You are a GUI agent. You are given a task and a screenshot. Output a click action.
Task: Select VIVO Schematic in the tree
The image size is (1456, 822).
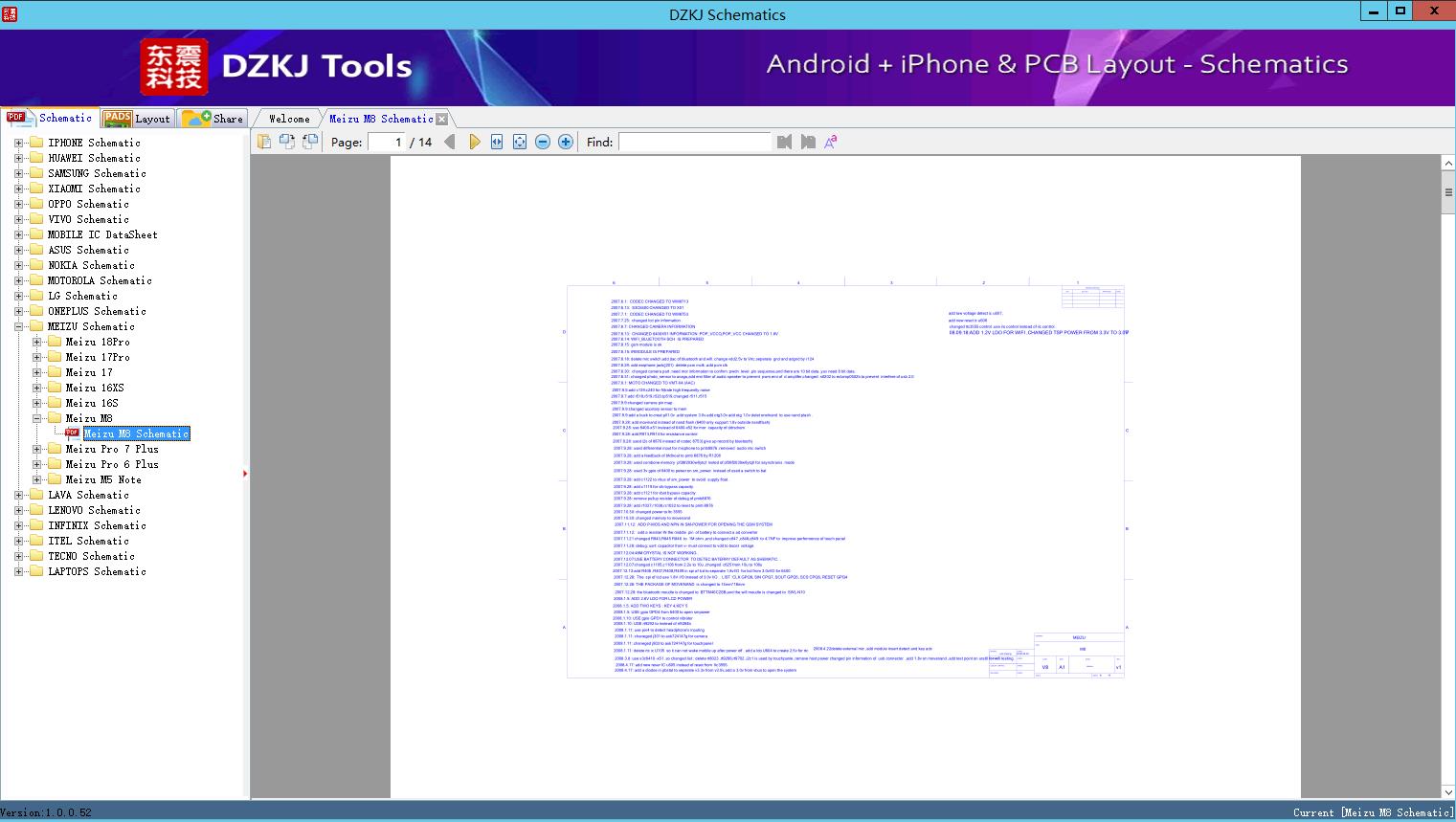click(x=88, y=219)
